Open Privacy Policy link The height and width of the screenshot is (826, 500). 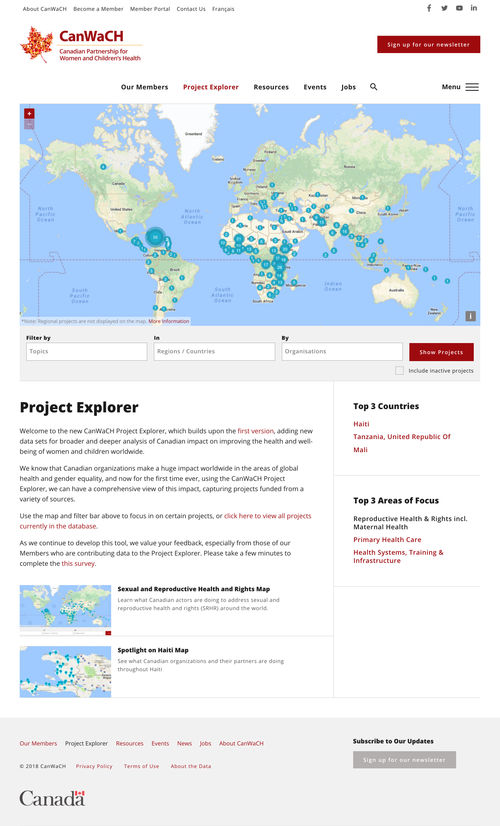(94, 766)
